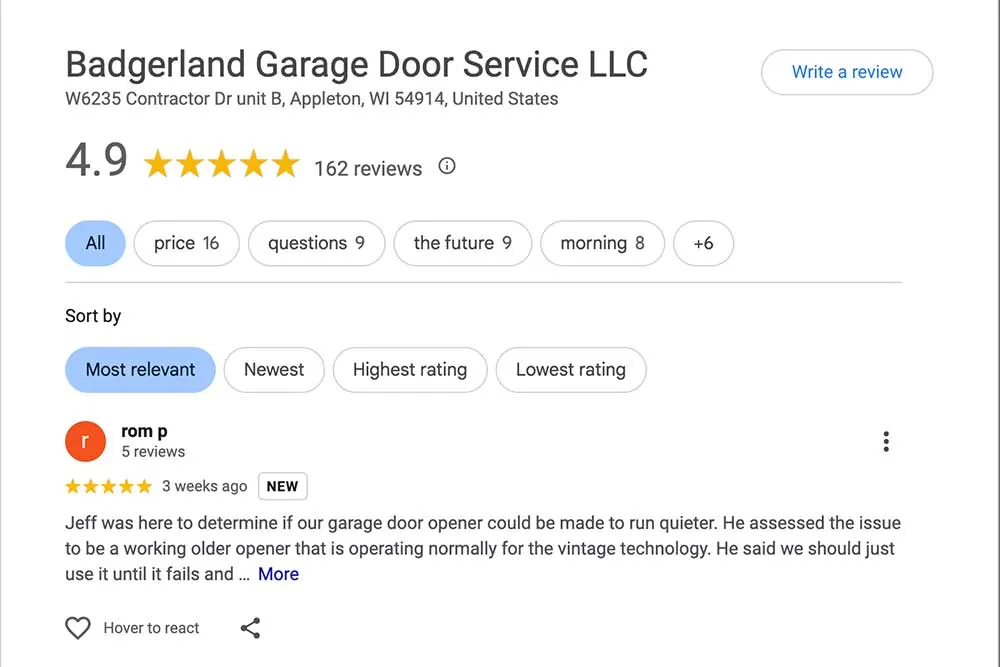The height and width of the screenshot is (667, 1000).
Task: Enable the Newest sort option
Action: coord(274,369)
